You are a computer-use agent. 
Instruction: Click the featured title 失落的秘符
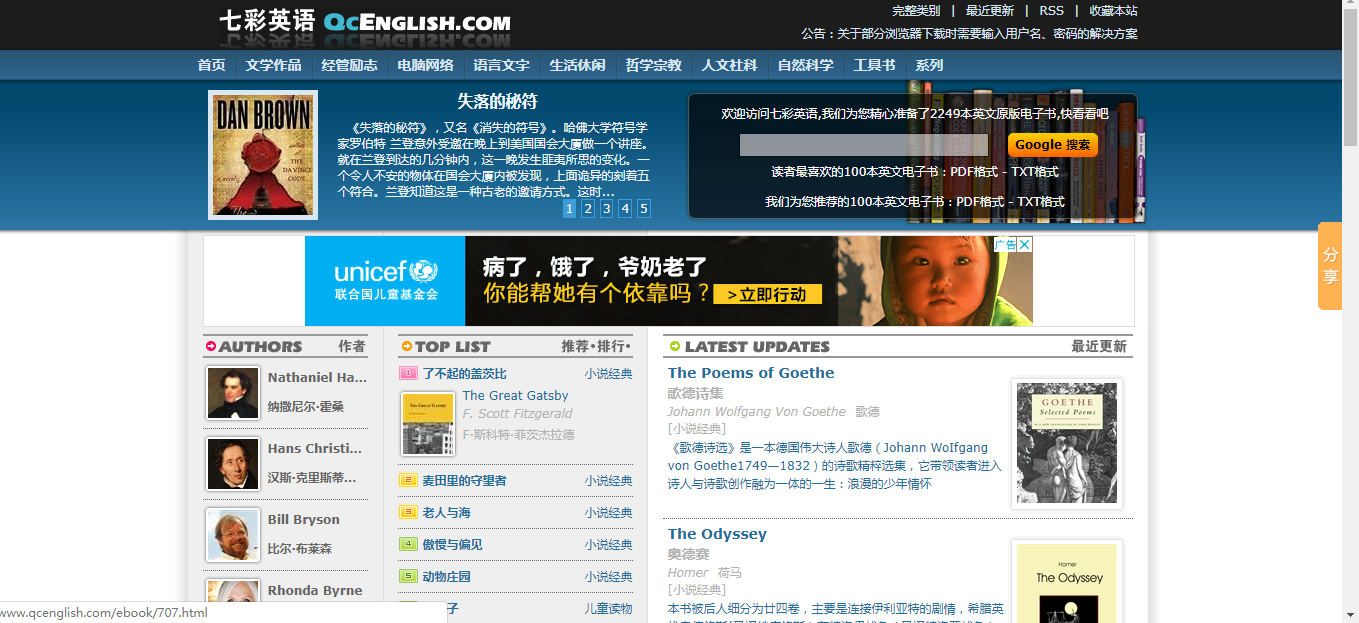tap(497, 101)
